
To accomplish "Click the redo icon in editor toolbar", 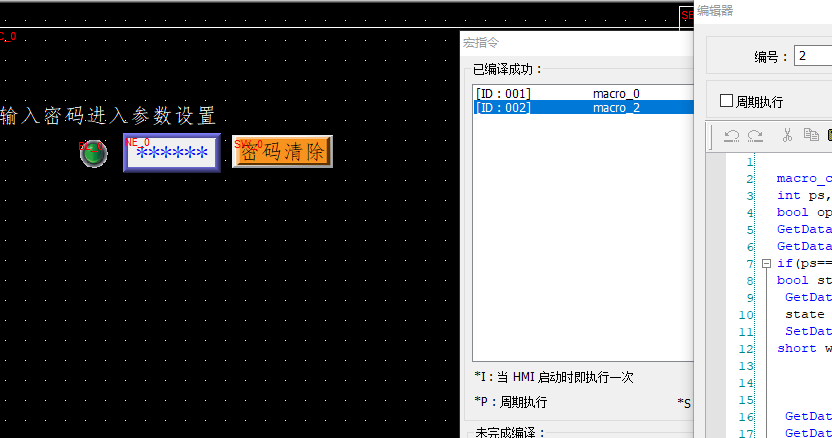I will click(755, 135).
